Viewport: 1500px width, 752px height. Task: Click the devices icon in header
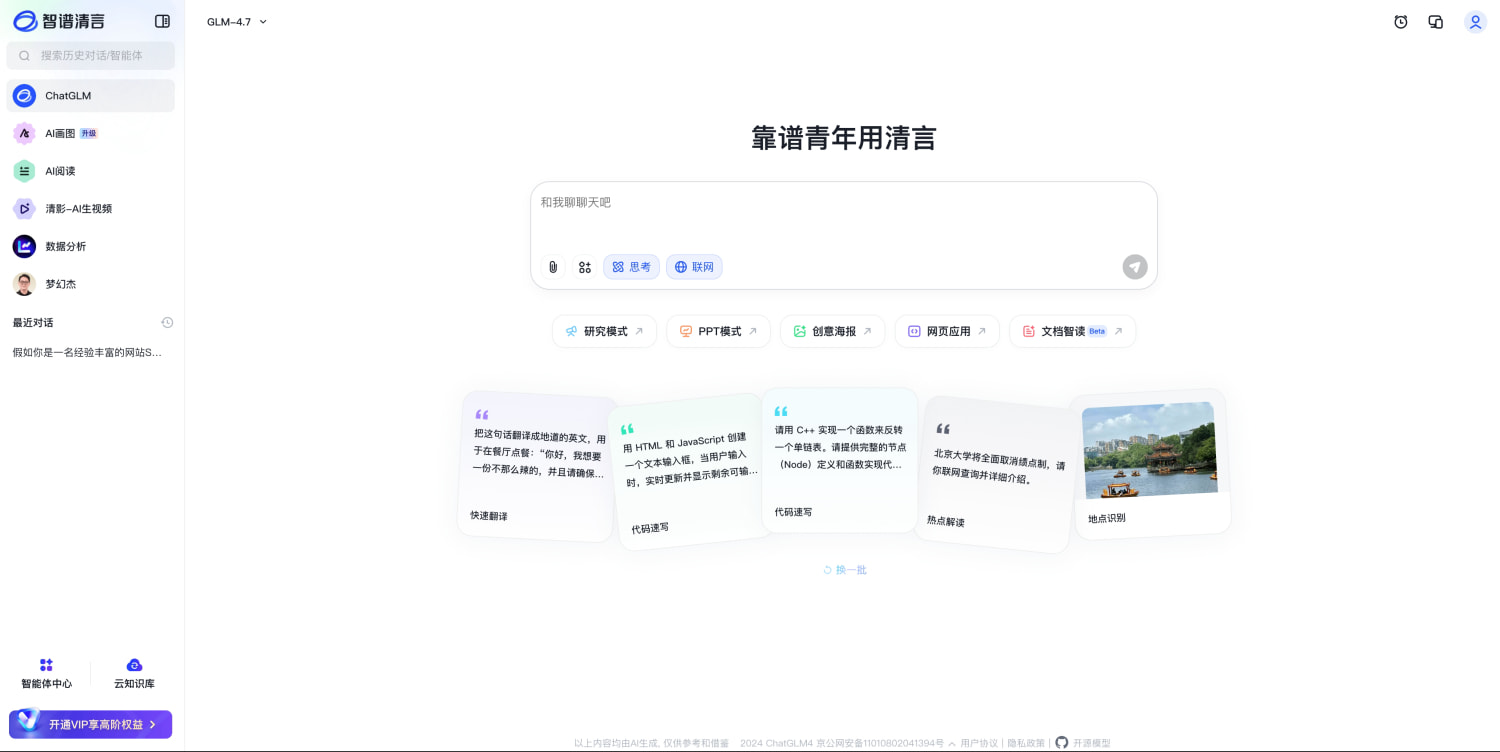tap(1436, 22)
